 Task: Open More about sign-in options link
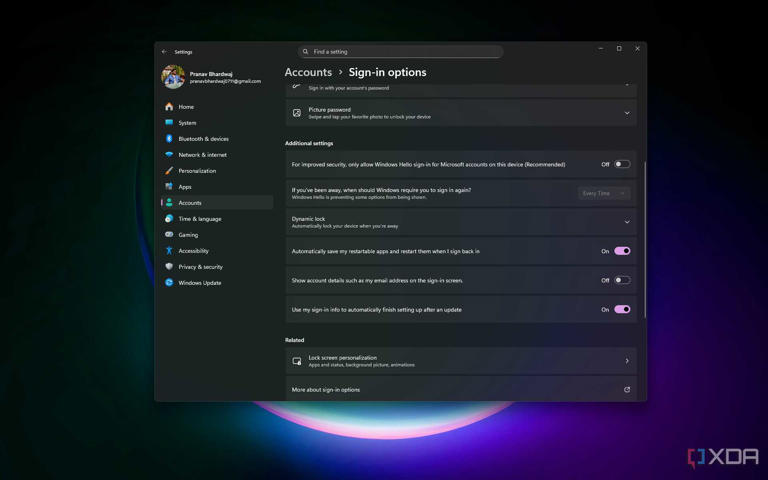pyautogui.click(x=461, y=390)
